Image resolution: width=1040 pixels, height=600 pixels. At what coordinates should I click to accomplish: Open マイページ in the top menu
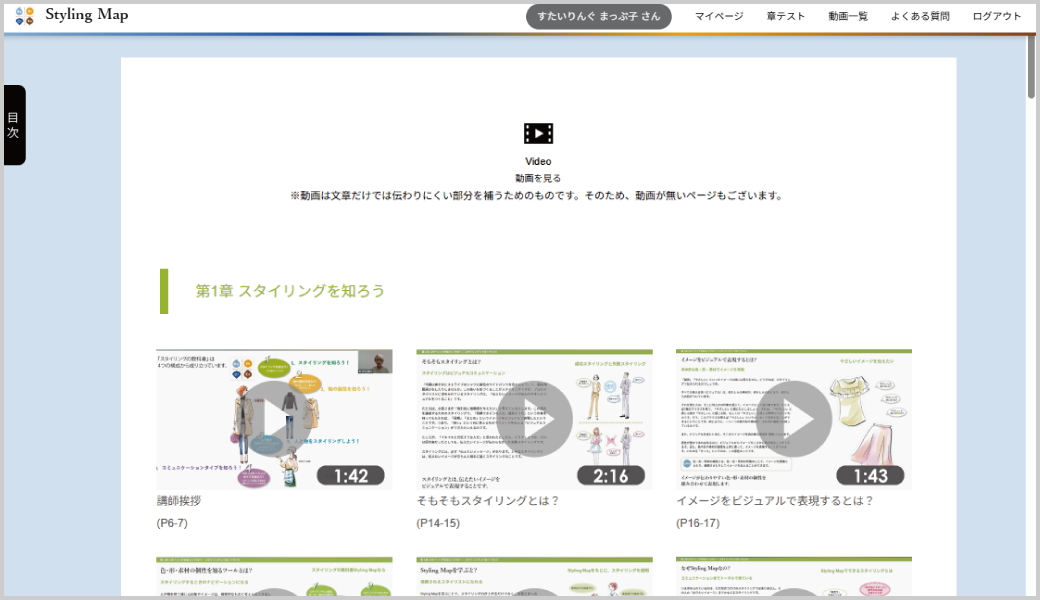click(x=719, y=16)
